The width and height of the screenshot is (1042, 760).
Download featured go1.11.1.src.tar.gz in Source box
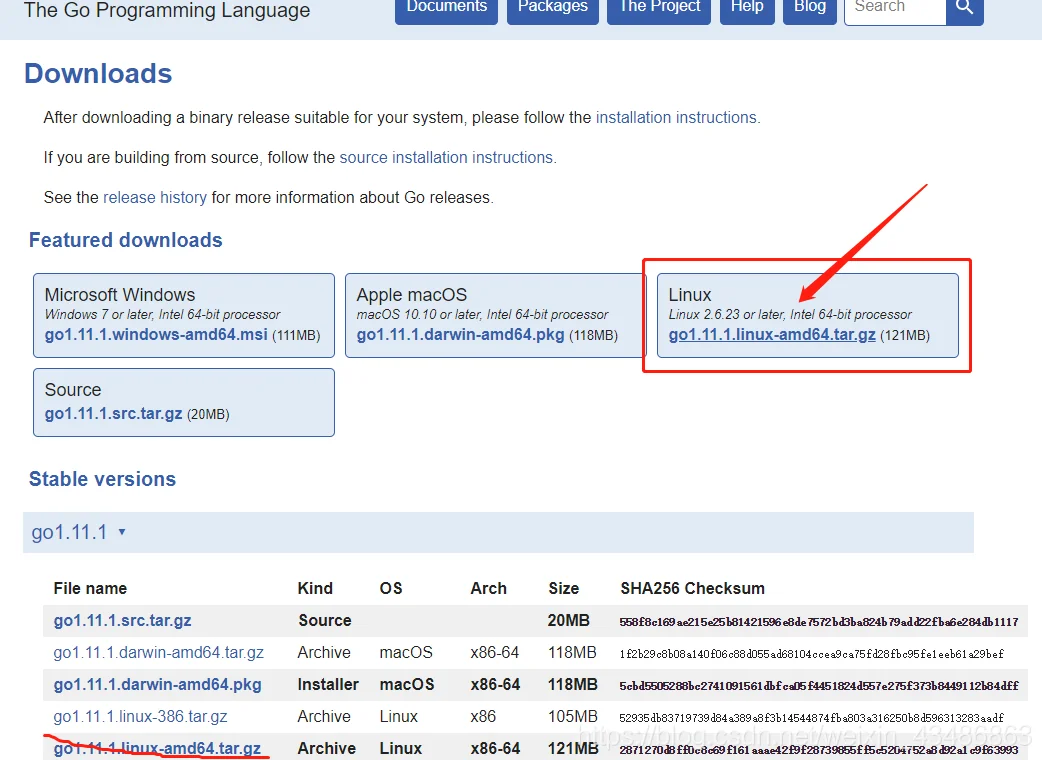coord(114,413)
